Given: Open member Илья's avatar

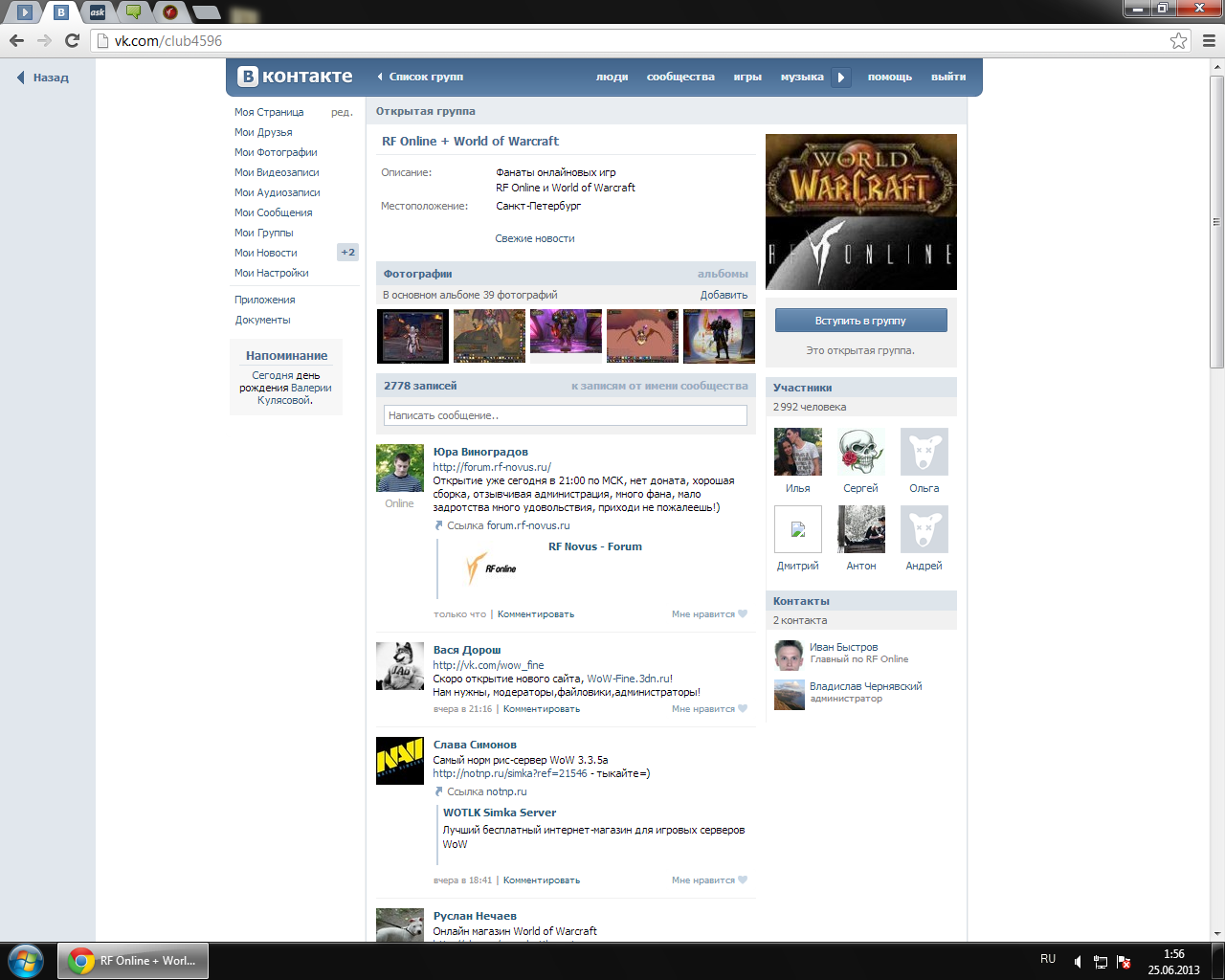Looking at the screenshot, I should pos(798,452).
